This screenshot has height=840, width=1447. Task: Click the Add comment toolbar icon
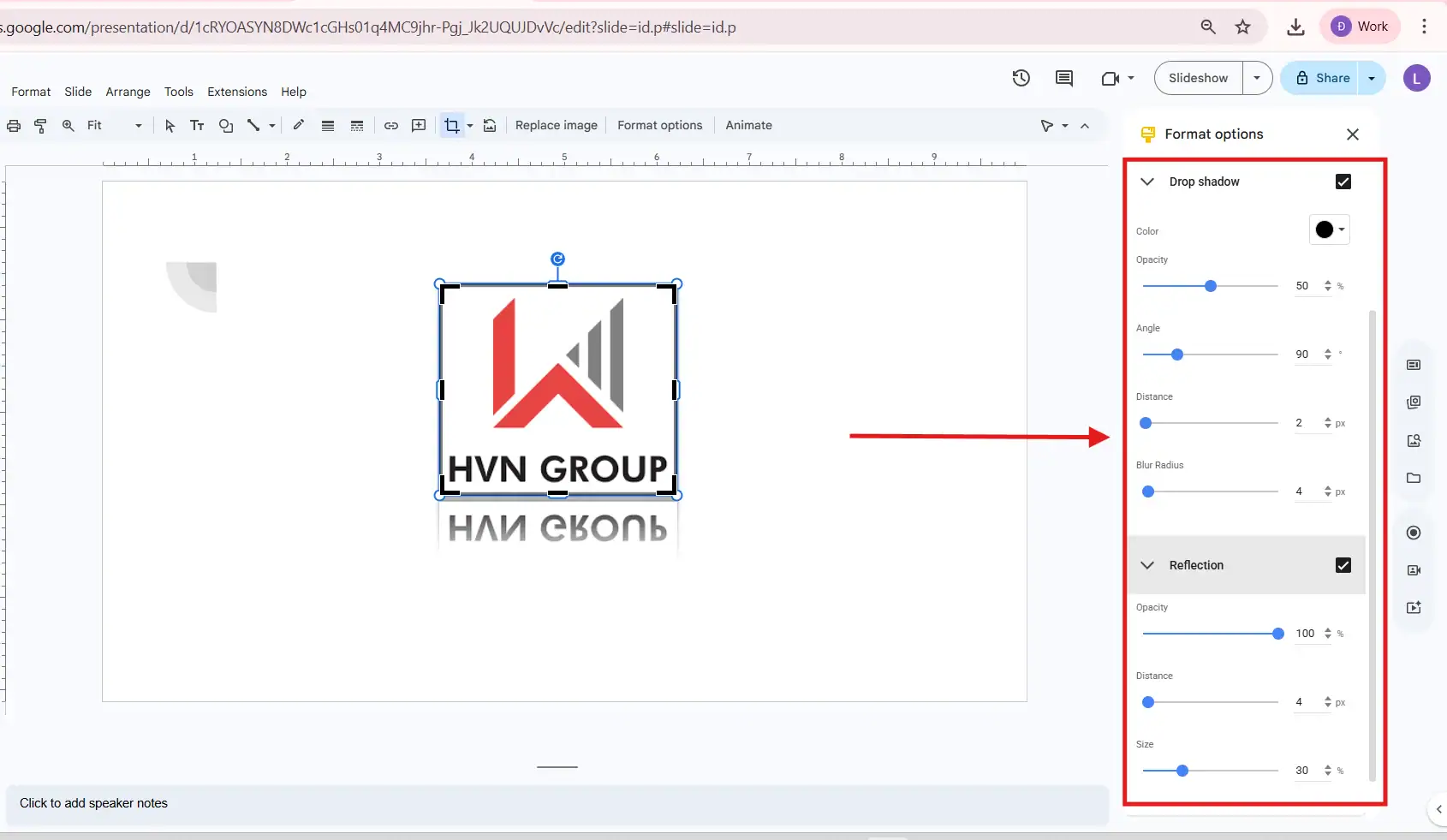click(x=419, y=126)
